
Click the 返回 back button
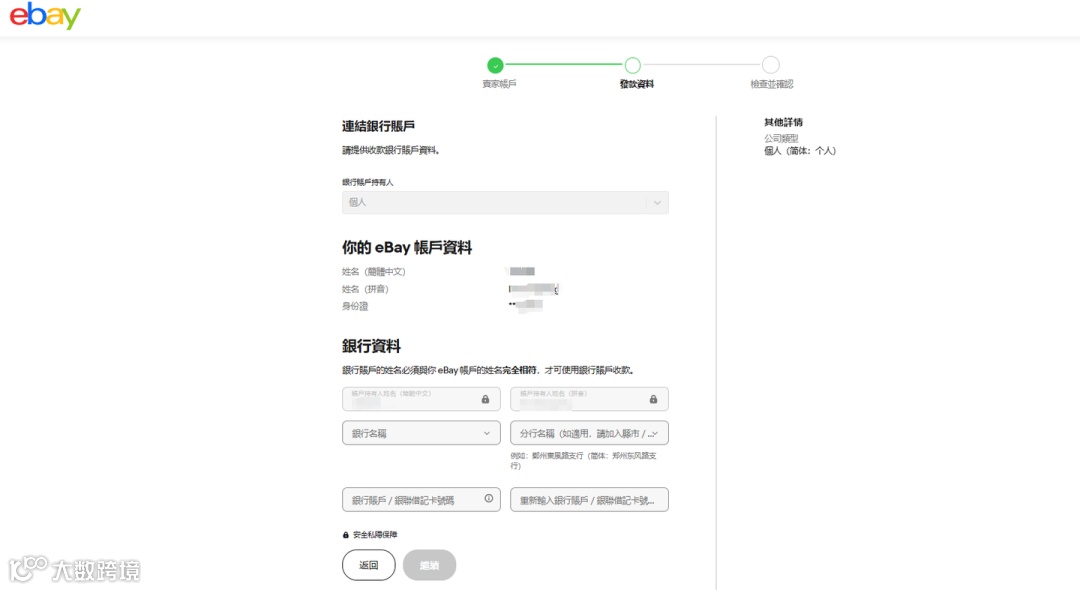(x=368, y=565)
